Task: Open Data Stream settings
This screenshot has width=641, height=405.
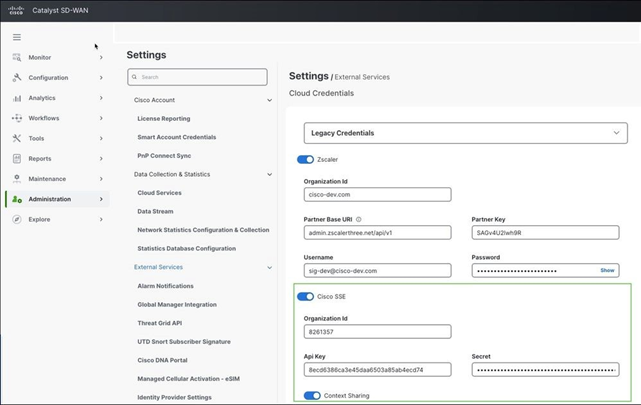Action: click(155, 211)
